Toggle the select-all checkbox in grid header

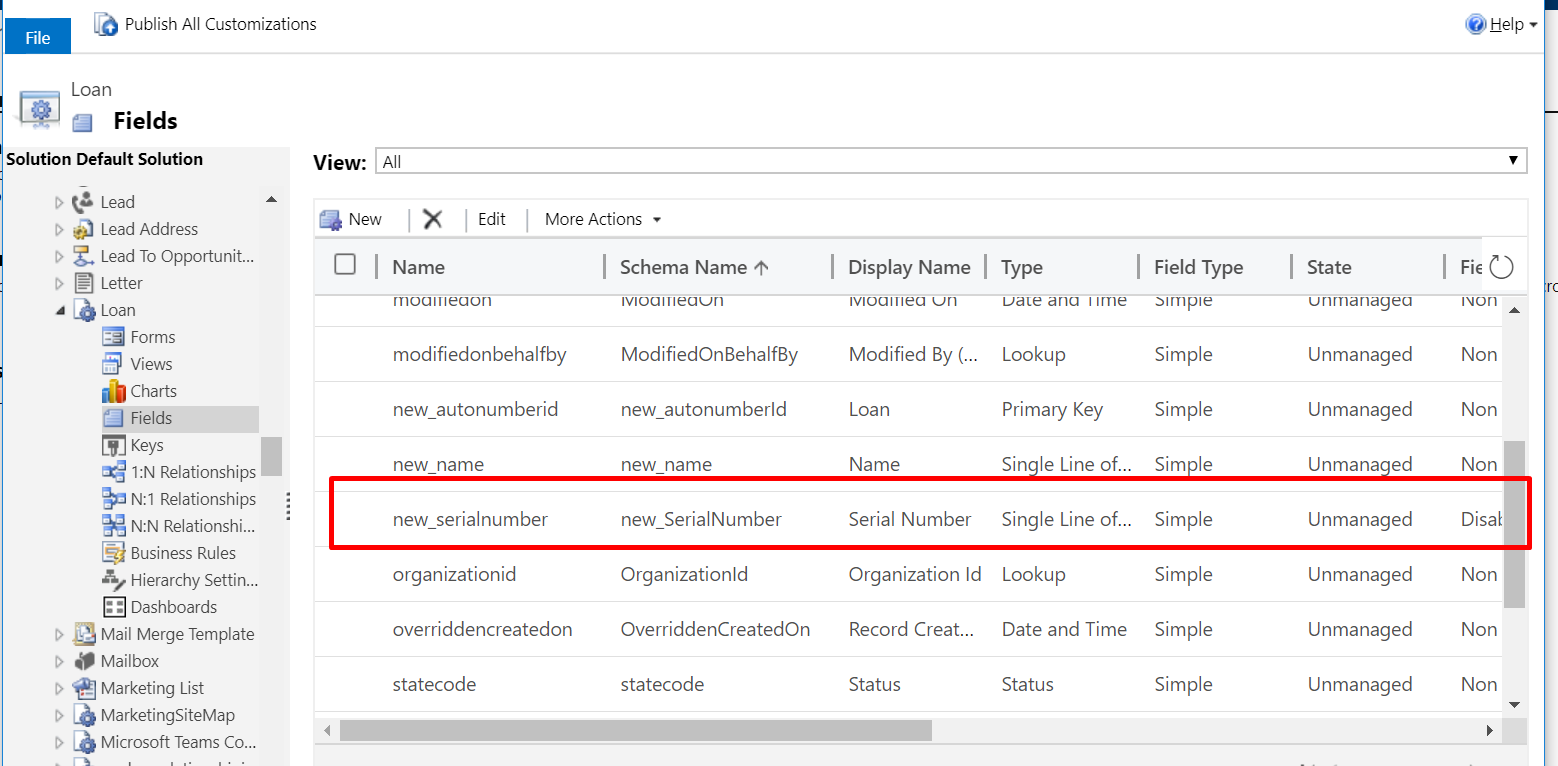pos(345,265)
